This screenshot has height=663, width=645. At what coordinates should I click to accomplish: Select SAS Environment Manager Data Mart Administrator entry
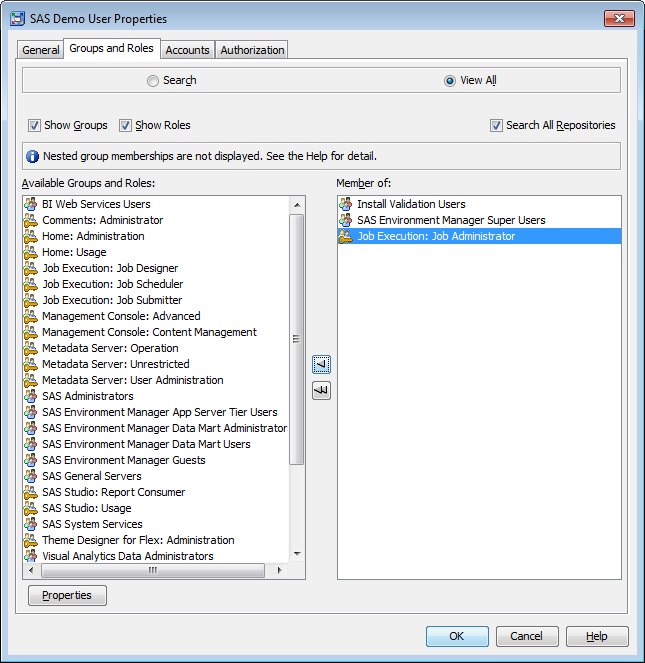(165, 428)
